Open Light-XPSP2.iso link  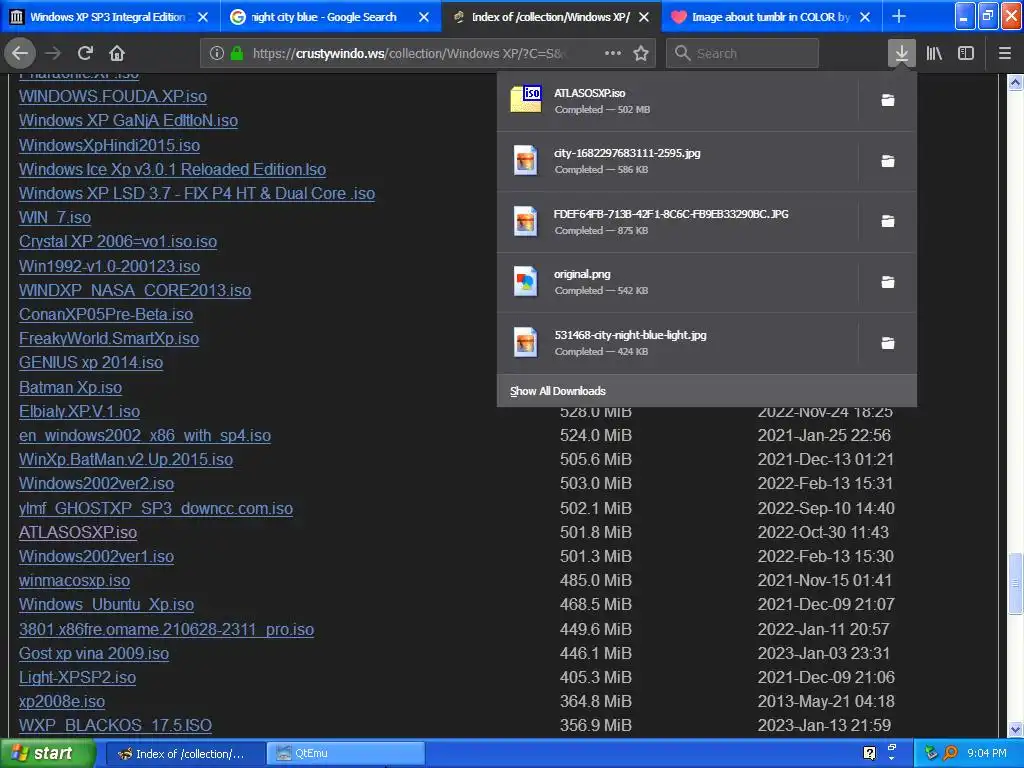77,678
